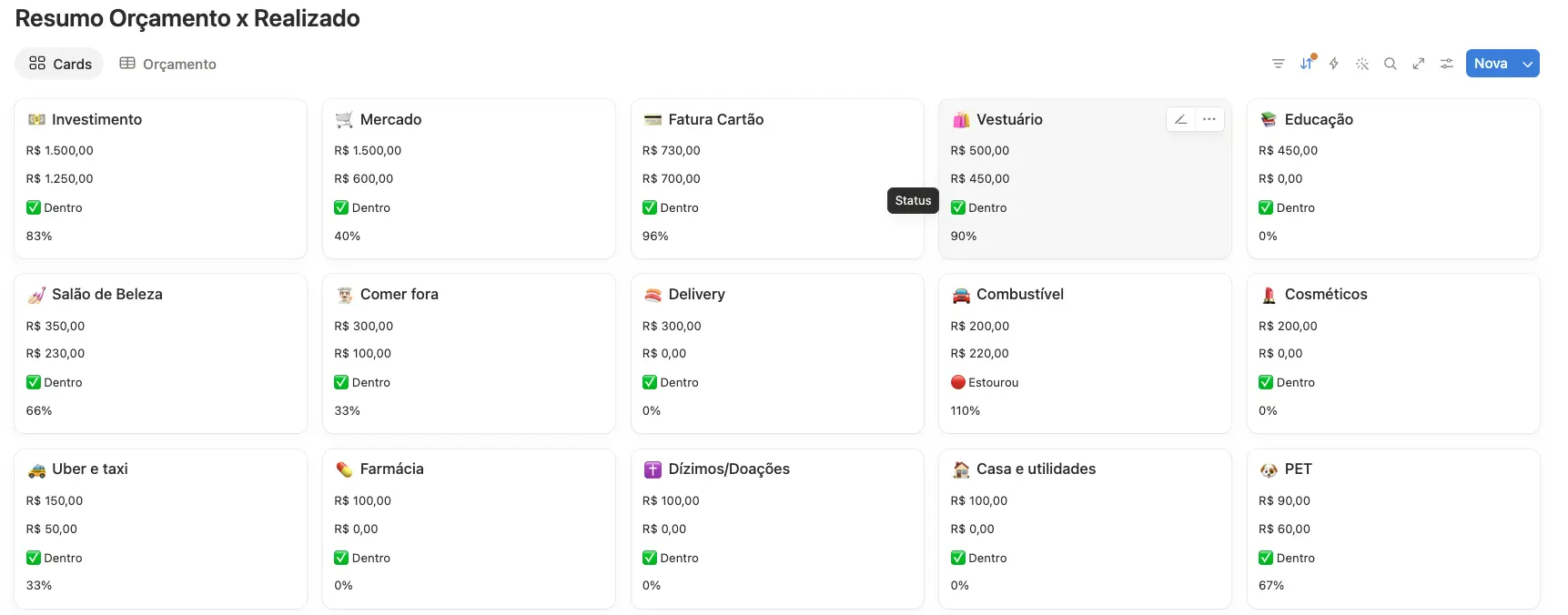Image resolution: width=1568 pixels, height=615 pixels.
Task: Open the Fatura Cartão card title
Action: pyautogui.click(x=716, y=119)
